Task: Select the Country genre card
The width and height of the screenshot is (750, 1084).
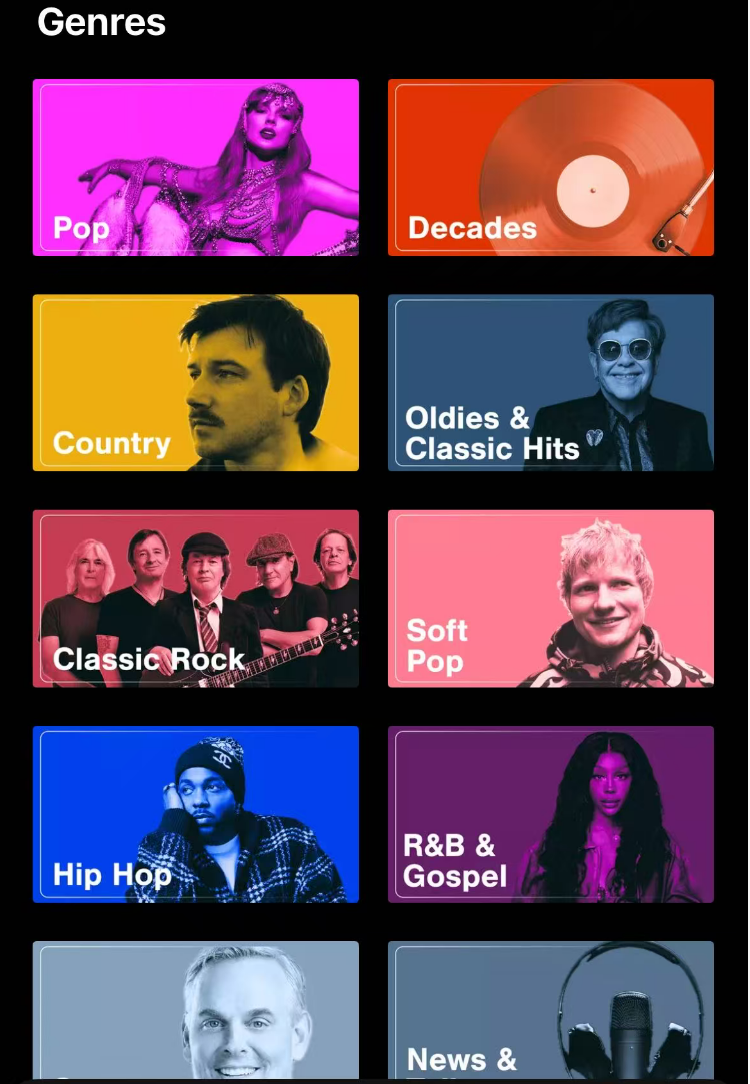Action: (196, 382)
